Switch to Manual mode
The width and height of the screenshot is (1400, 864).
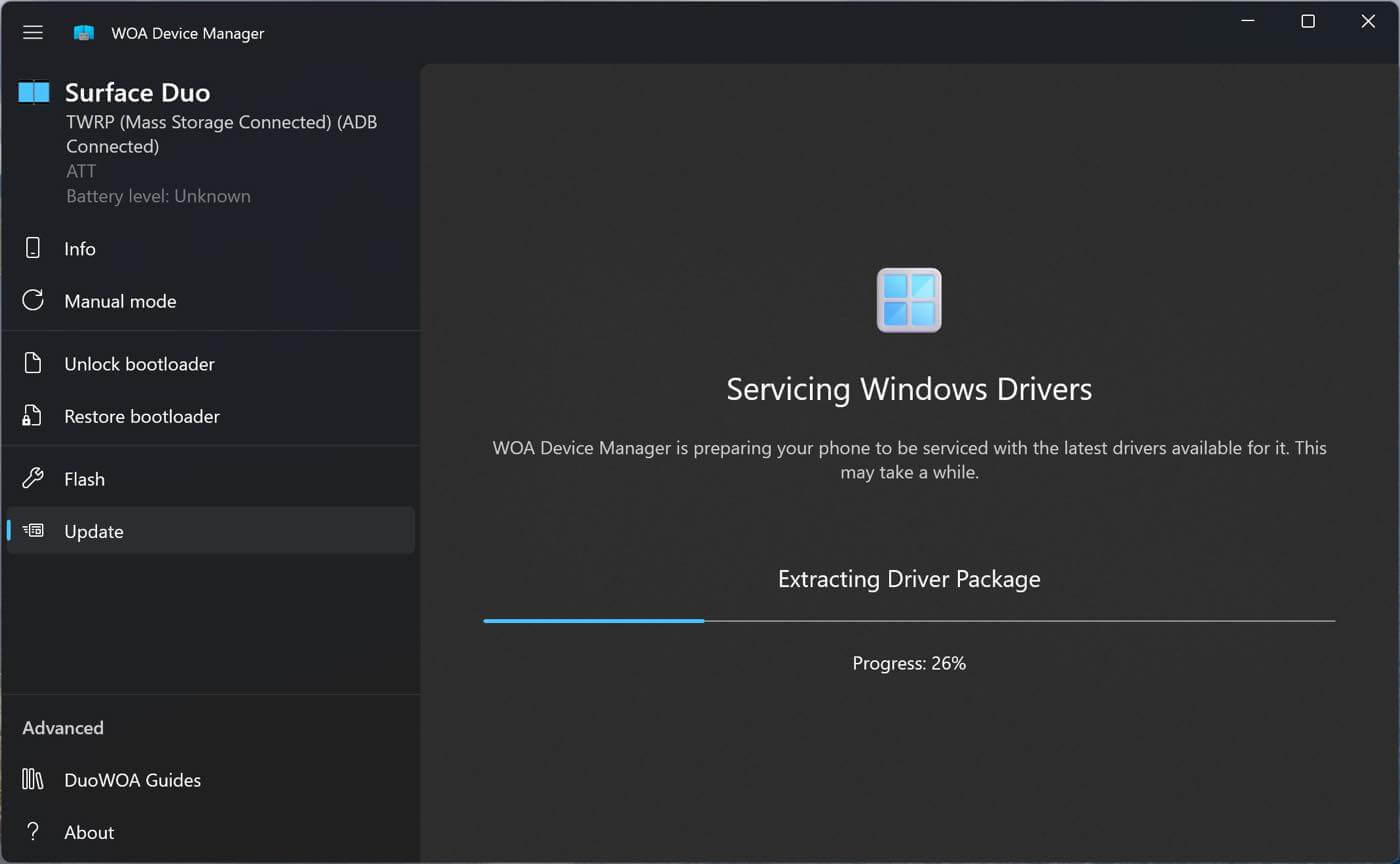211,301
